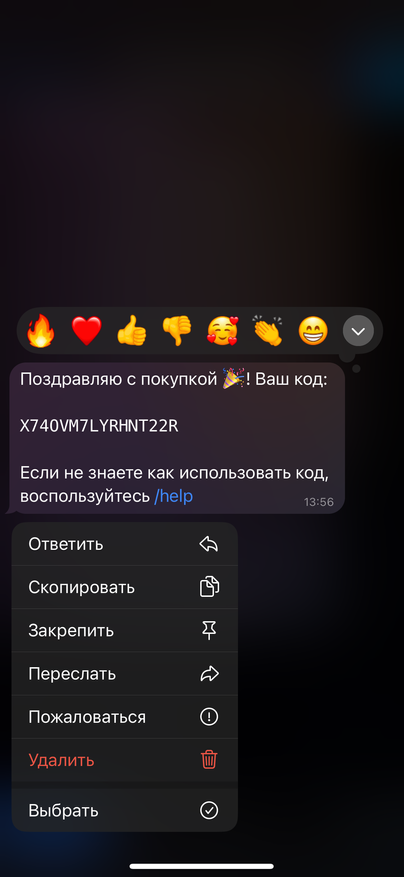Viewport: 404px width, 877px height.
Task: Click the red trash can icon
Action: 209,760
